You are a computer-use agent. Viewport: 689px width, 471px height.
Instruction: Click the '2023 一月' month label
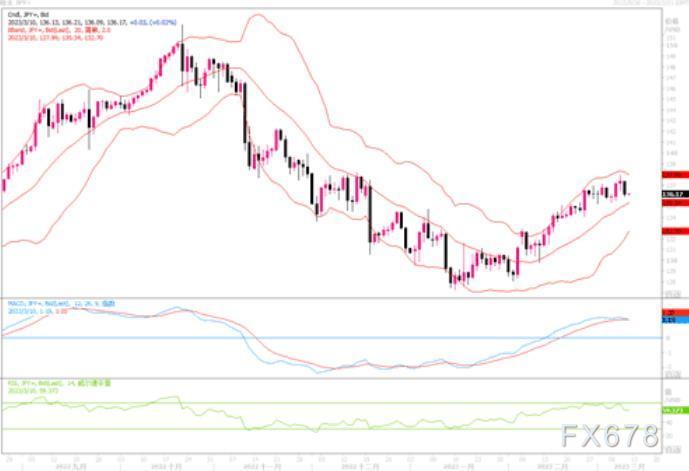tap(458, 467)
